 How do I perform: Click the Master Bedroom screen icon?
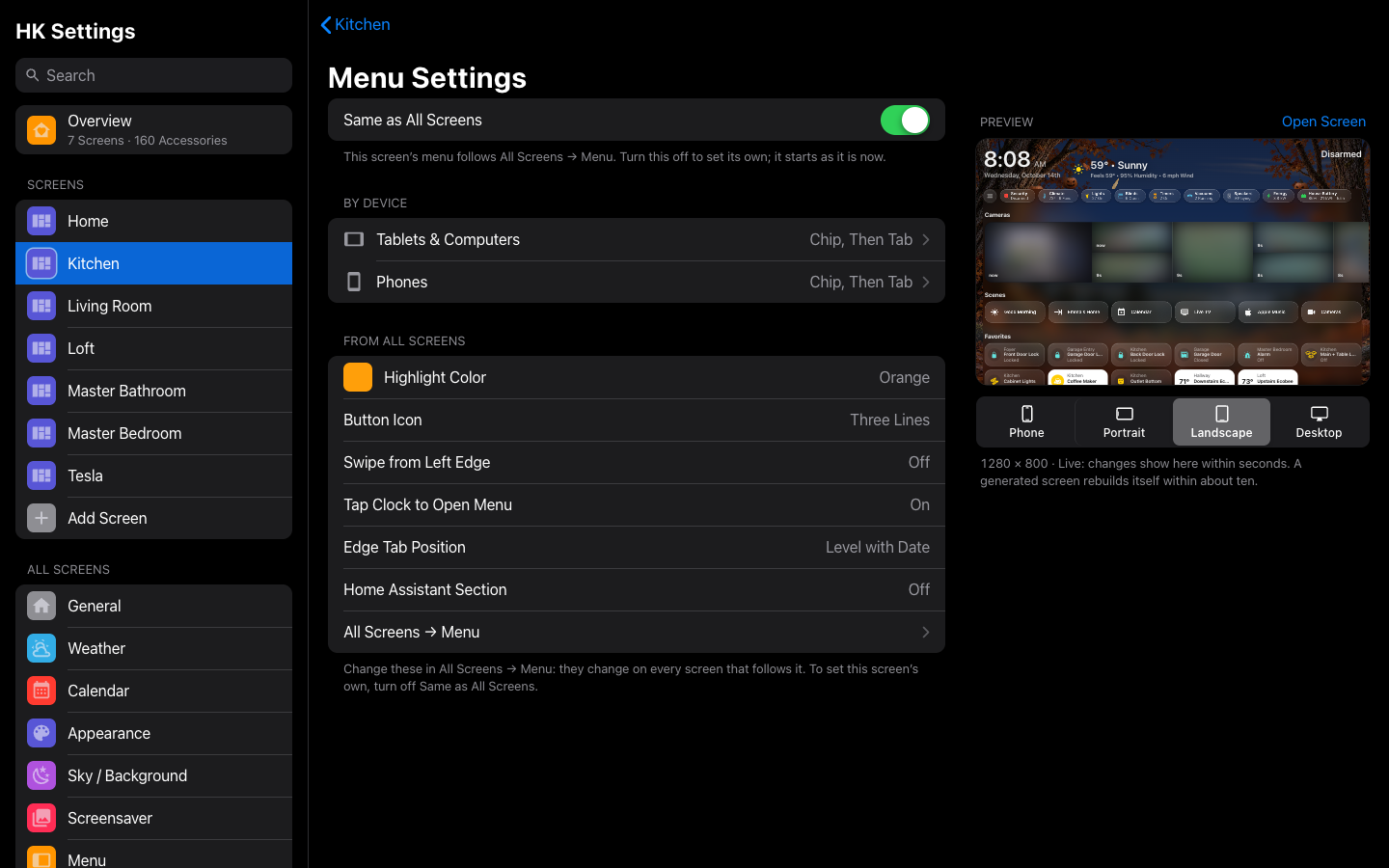click(x=41, y=433)
